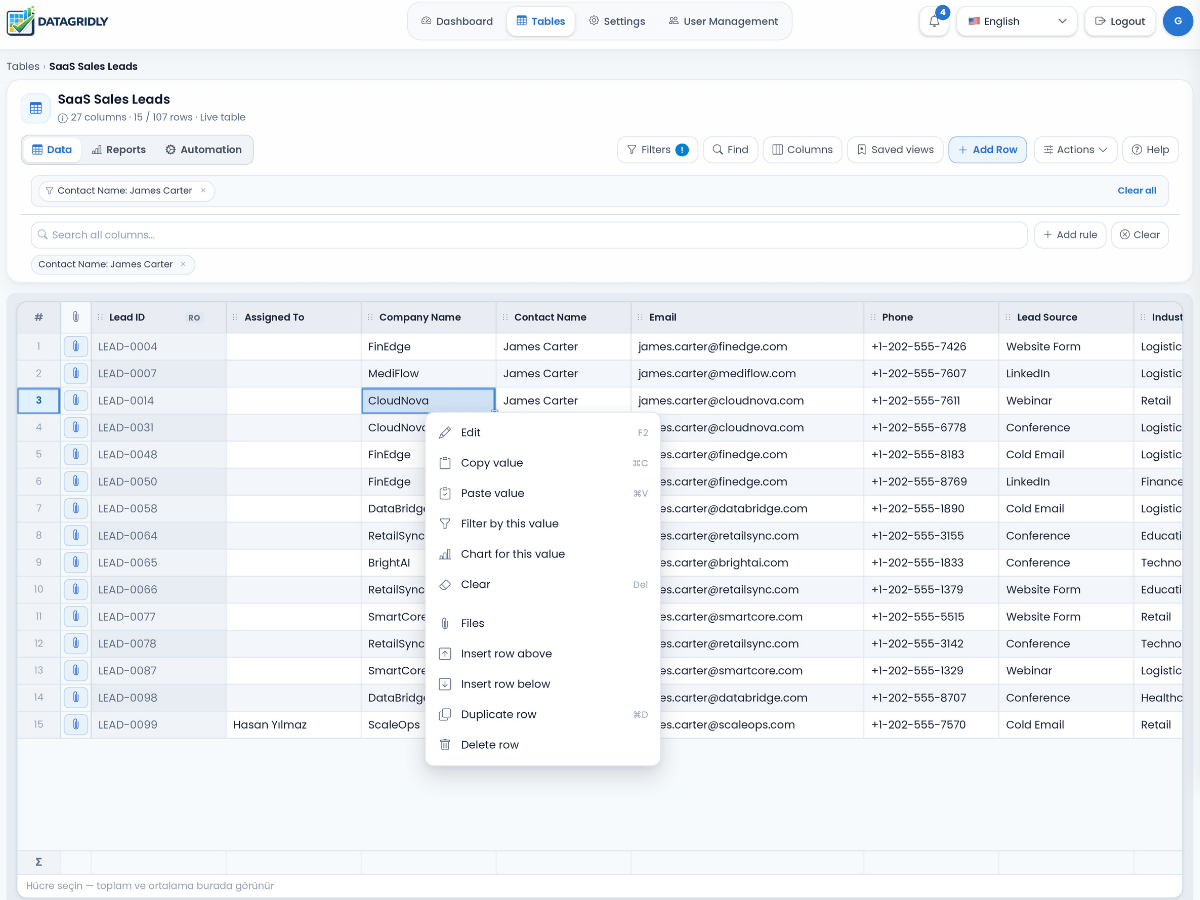
Task: Select Paste value in context menu
Action: [543, 493]
